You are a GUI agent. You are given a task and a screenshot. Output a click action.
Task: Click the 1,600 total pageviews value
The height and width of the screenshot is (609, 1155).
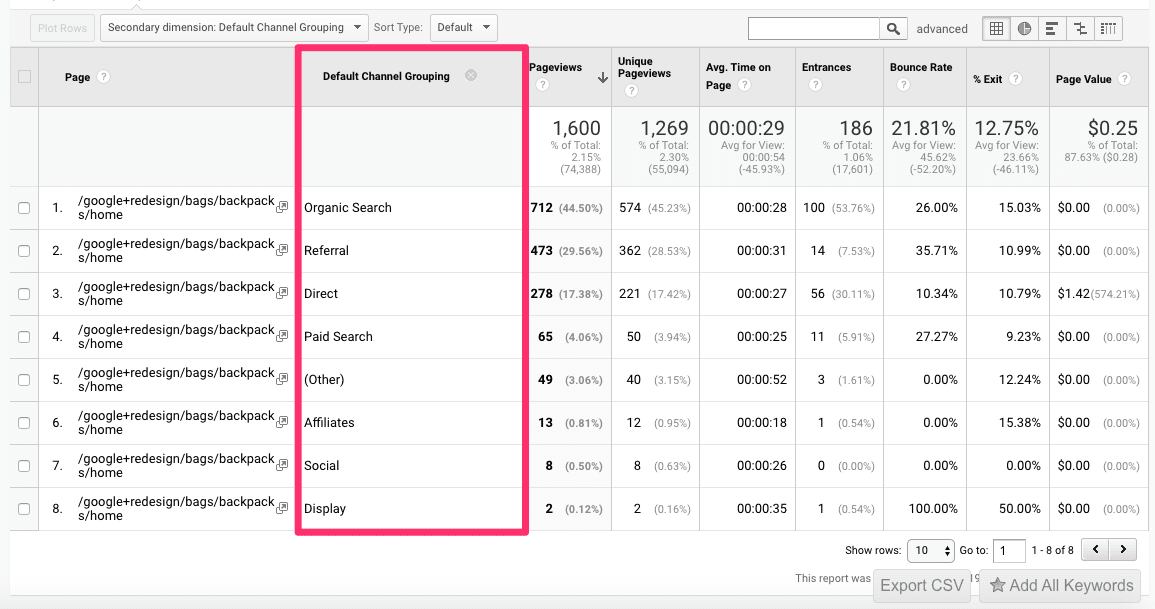click(x=577, y=128)
